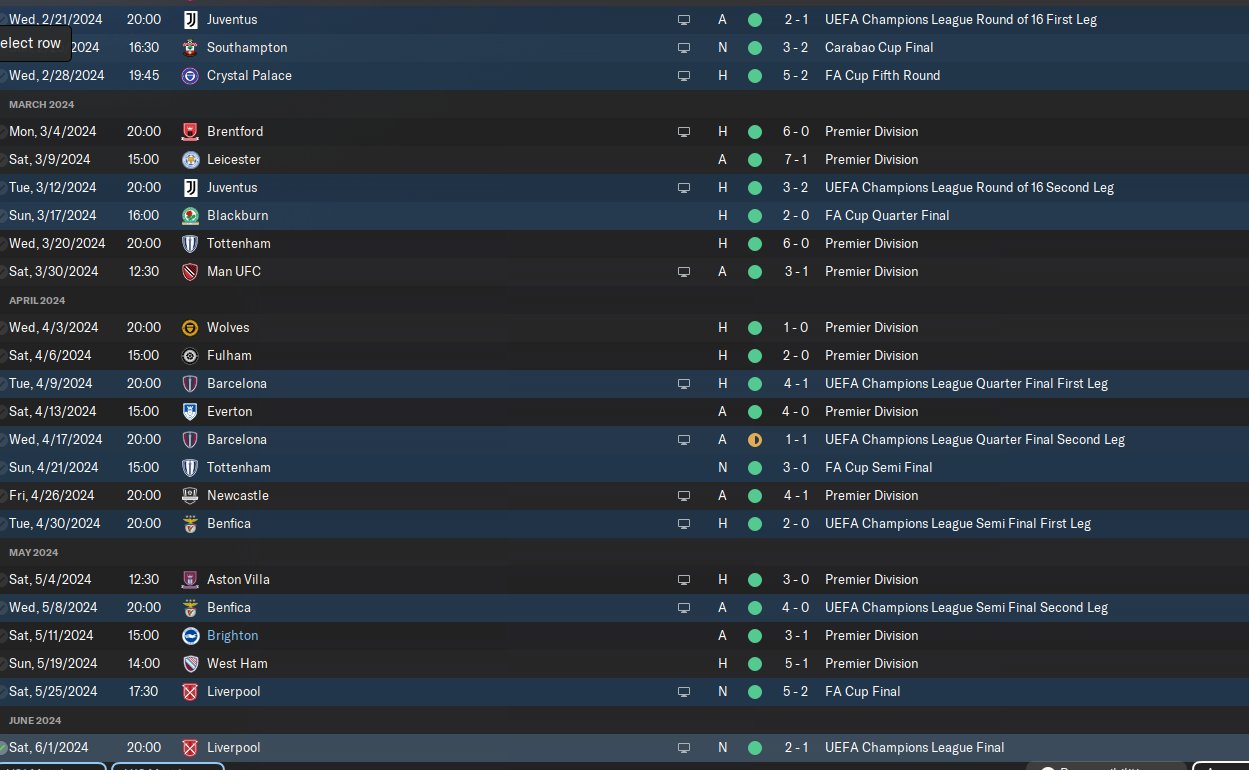Click the Juventus badge in the 2/21/2024 row

click(191, 19)
